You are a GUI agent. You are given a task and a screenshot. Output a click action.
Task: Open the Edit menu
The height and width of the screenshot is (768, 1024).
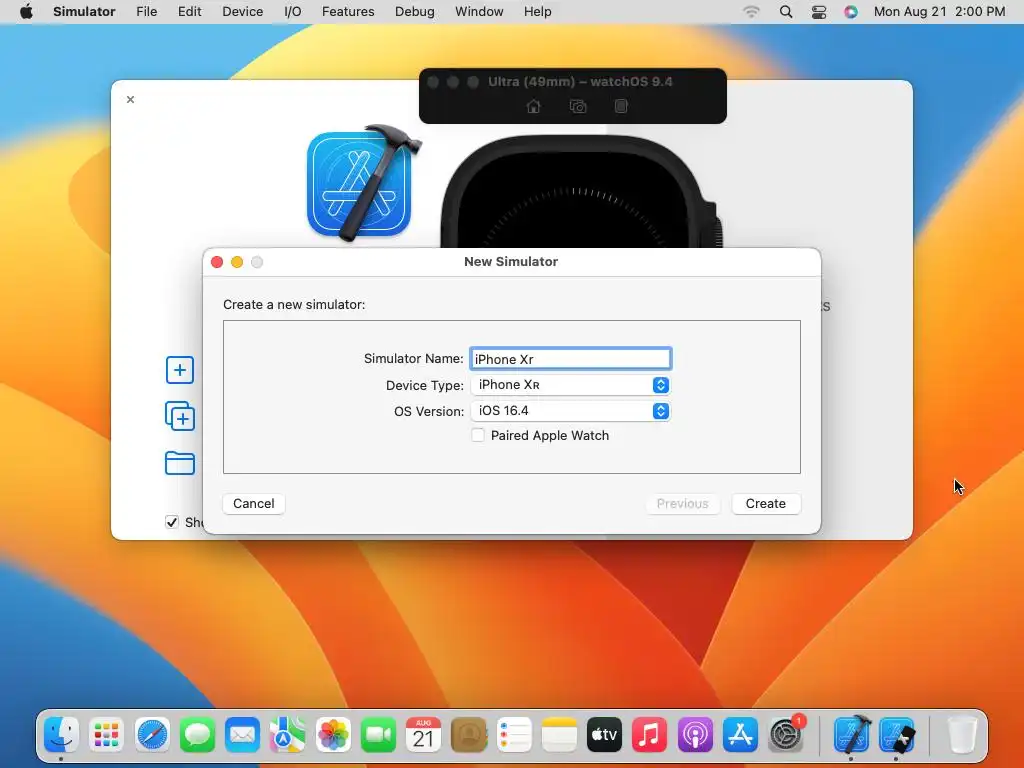[x=189, y=12]
